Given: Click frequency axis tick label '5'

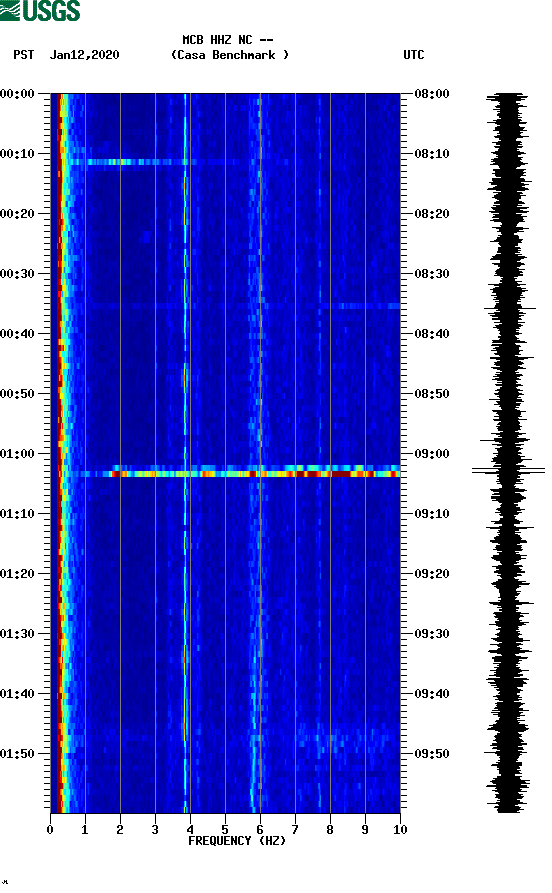Looking at the screenshot, I should (x=225, y=830).
